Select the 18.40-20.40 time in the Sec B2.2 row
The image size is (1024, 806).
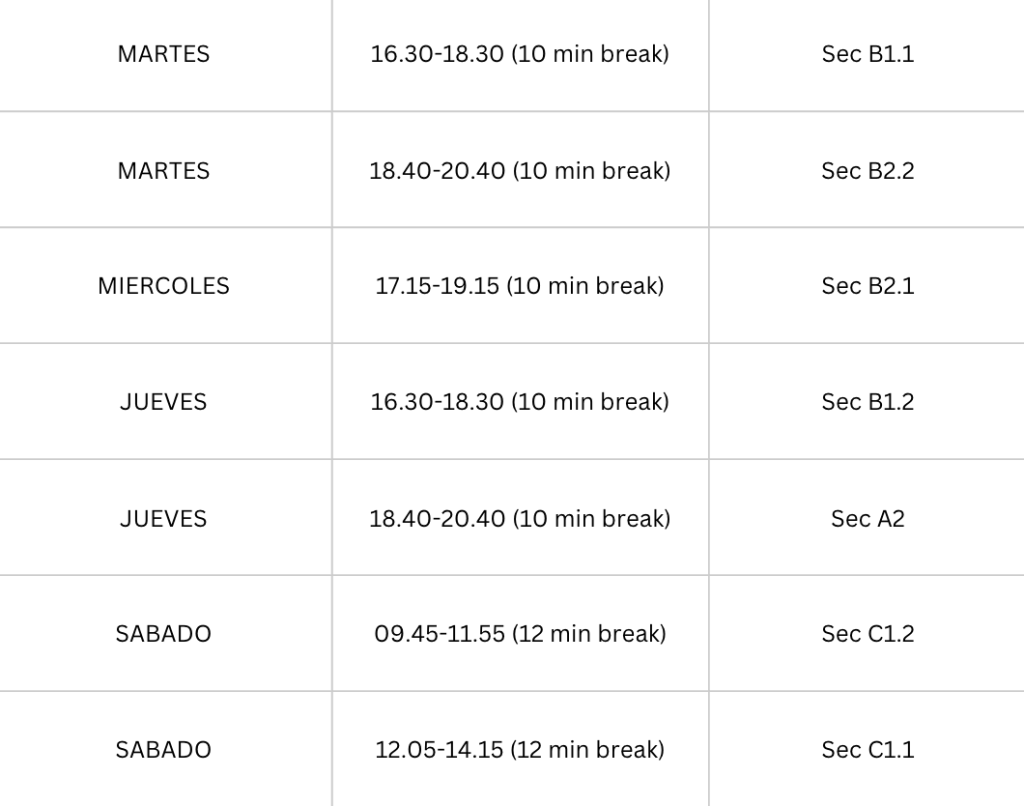520,170
